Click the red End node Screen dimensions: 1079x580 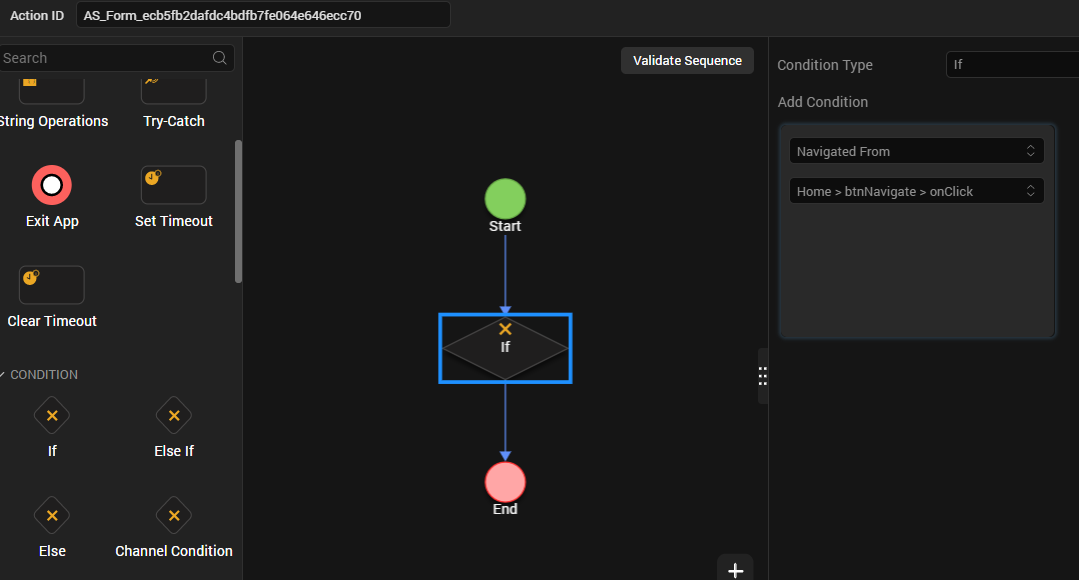505,482
